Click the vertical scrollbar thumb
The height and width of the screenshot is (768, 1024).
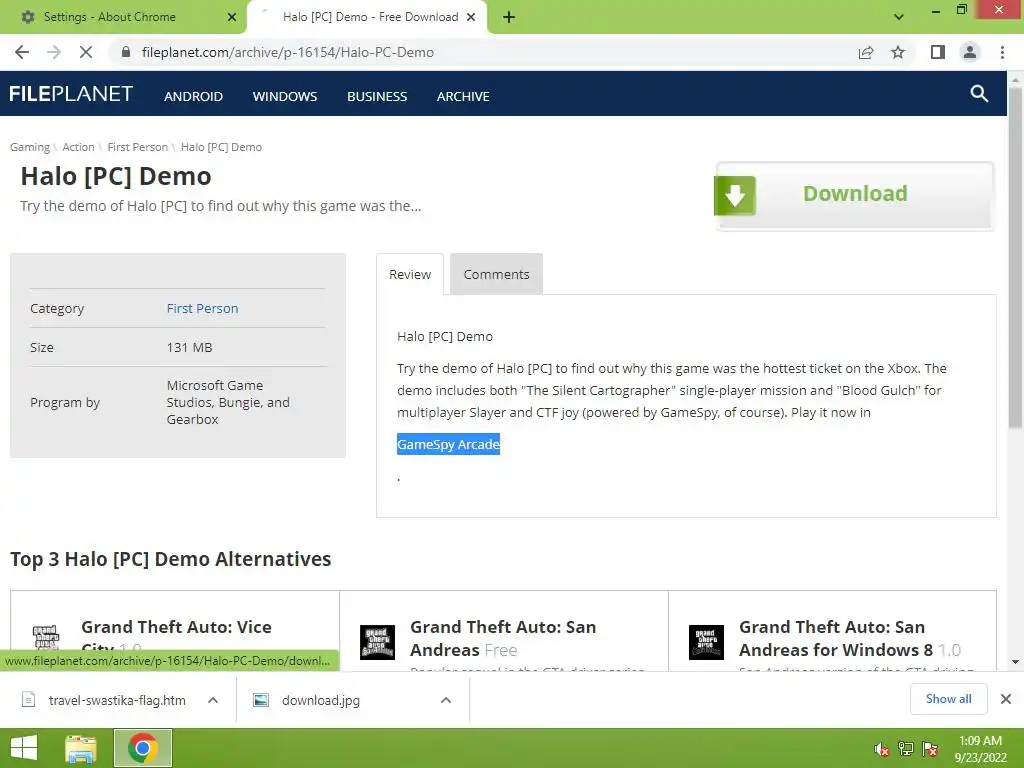pyautogui.click(x=1016, y=258)
